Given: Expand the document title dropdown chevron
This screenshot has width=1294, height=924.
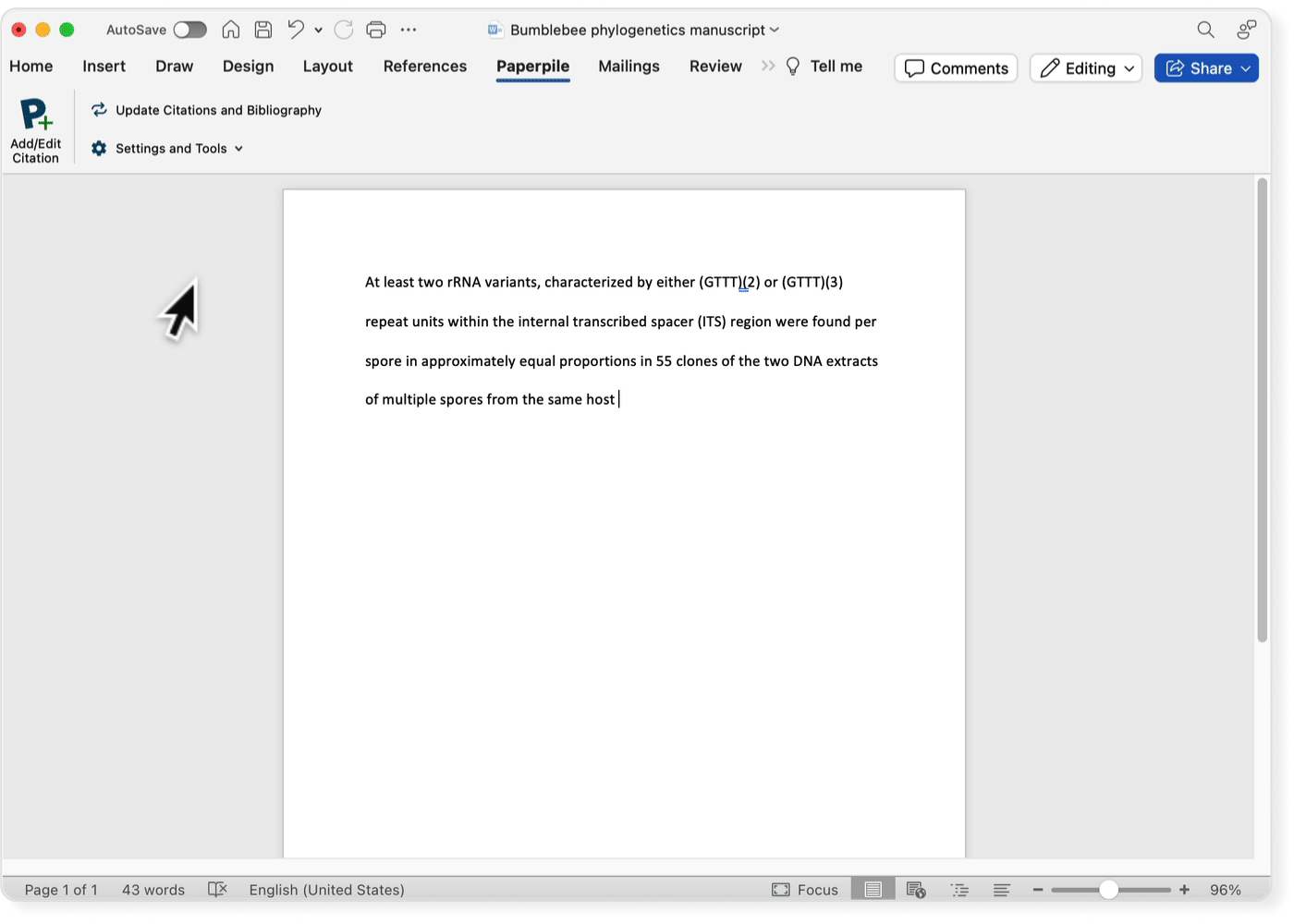Looking at the screenshot, I should pos(775,30).
